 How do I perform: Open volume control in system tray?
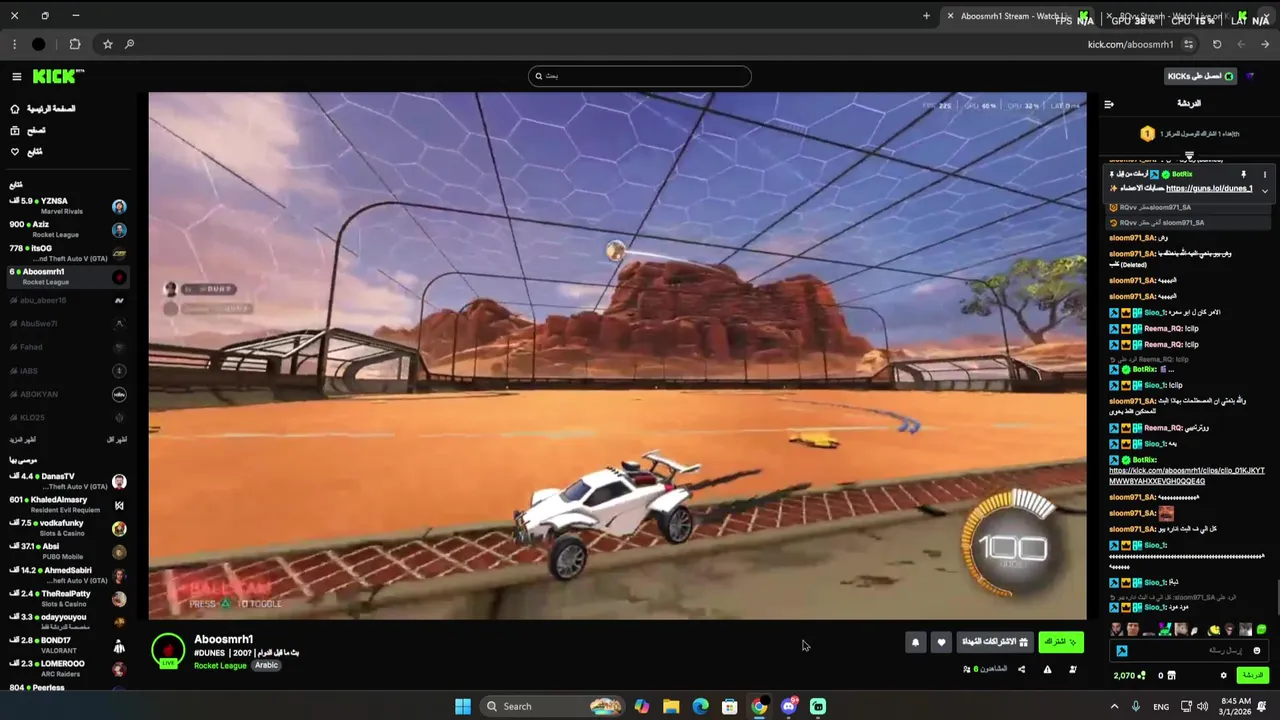pos(1204,706)
